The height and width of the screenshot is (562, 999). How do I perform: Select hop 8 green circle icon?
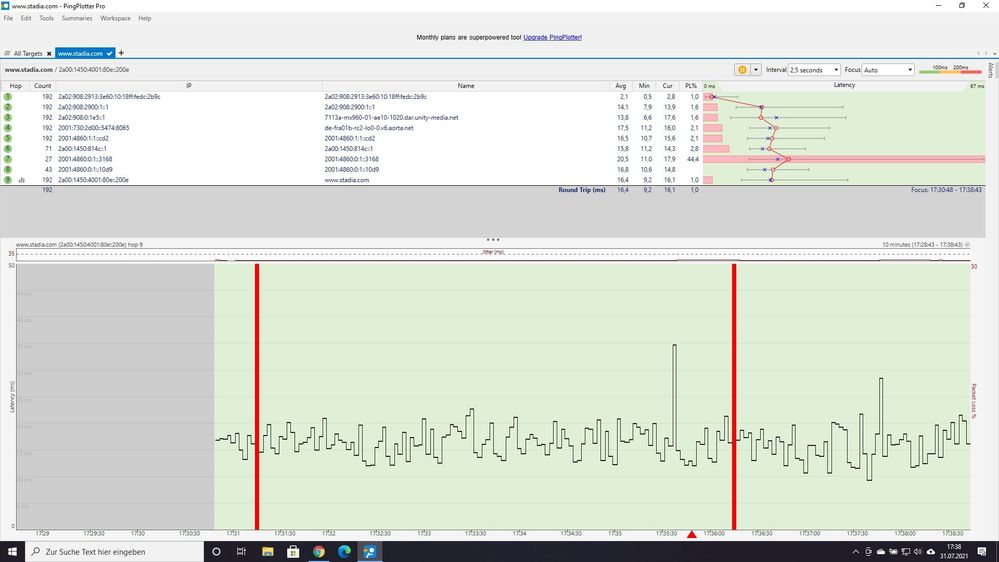[x=8, y=169]
